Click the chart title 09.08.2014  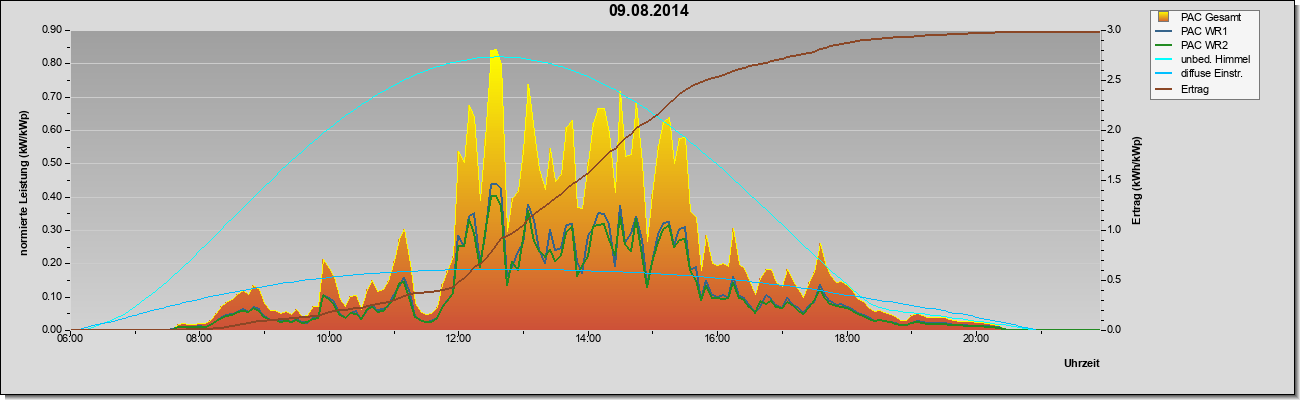649,11
